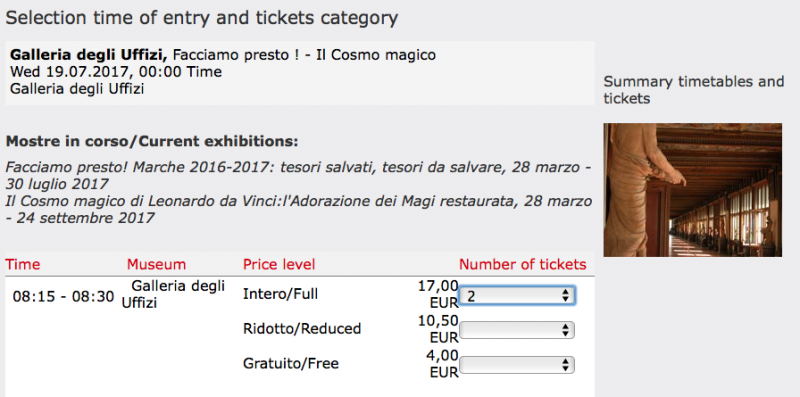Open the Ridotto/Reduced ticket quantity dropdown
Image resolution: width=800 pixels, height=397 pixels.
pyautogui.click(x=517, y=330)
